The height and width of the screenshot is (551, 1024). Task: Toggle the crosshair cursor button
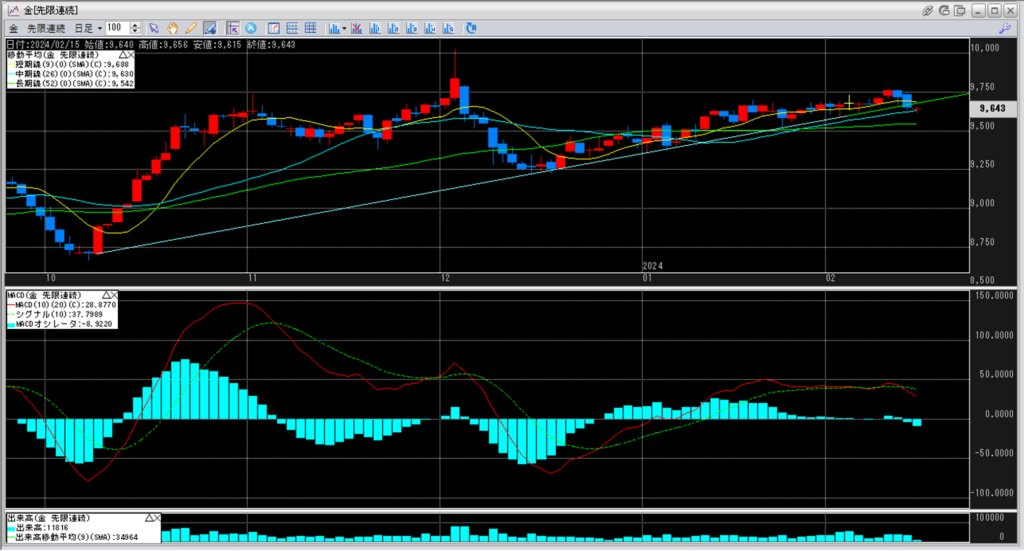pyautogui.click(x=233, y=27)
